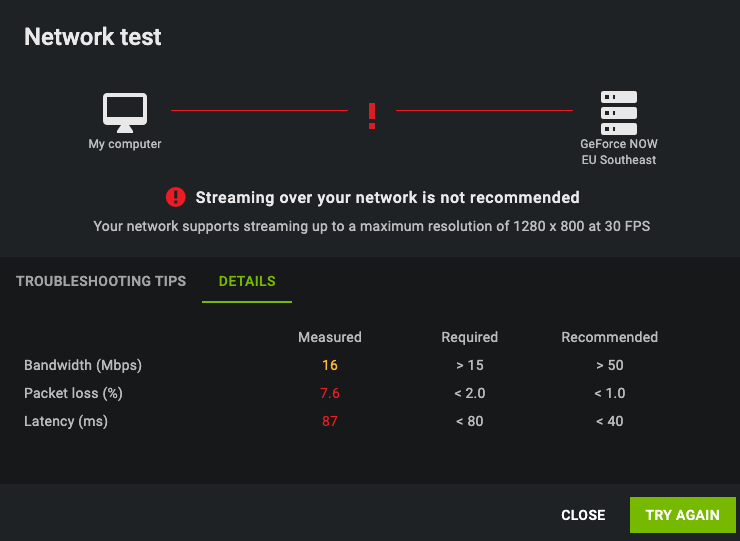Viewport: 740px width, 541px height.
Task: Click the red exclamation mark between connection lines
Action: tap(372, 116)
